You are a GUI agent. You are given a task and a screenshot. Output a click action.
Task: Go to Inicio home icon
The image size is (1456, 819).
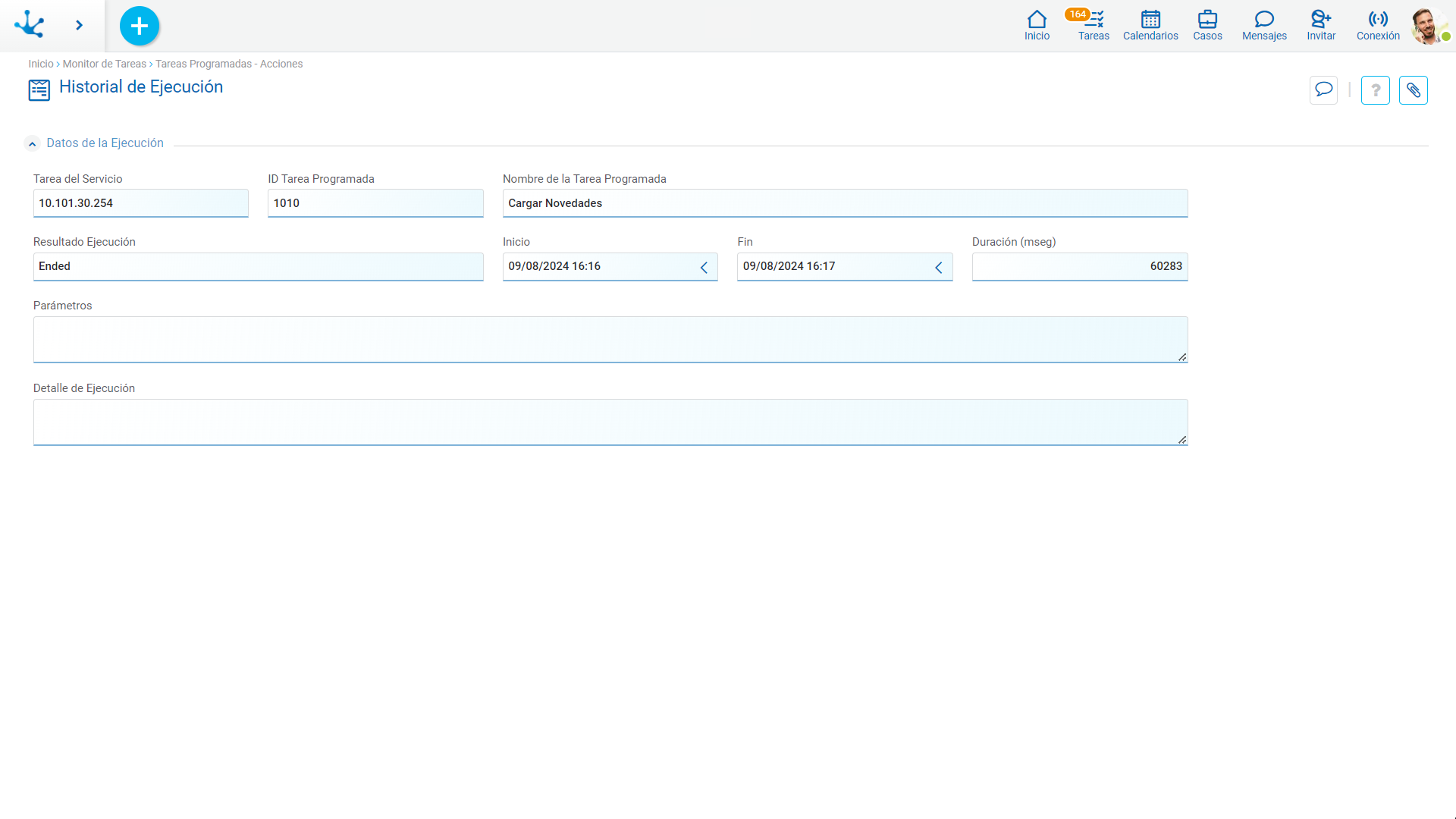click(1037, 25)
